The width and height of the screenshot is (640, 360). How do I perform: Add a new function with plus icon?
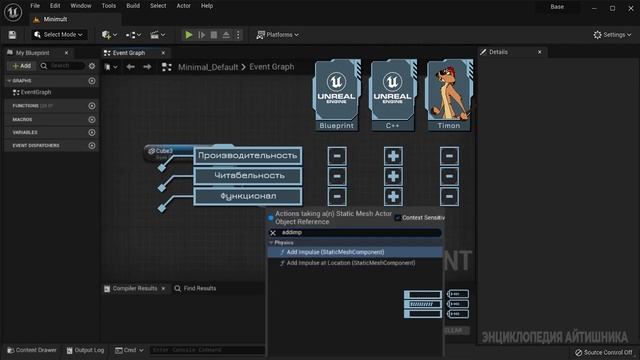coord(92,106)
